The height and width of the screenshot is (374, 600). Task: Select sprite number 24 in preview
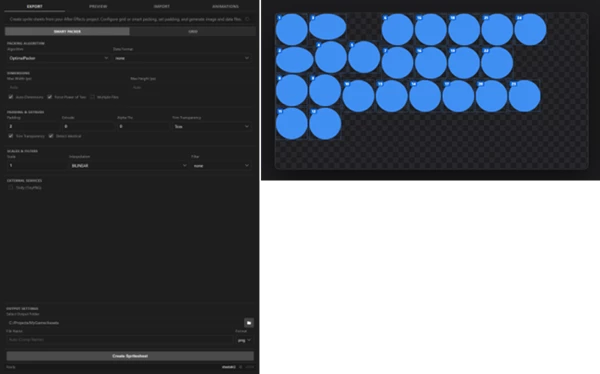530,29
